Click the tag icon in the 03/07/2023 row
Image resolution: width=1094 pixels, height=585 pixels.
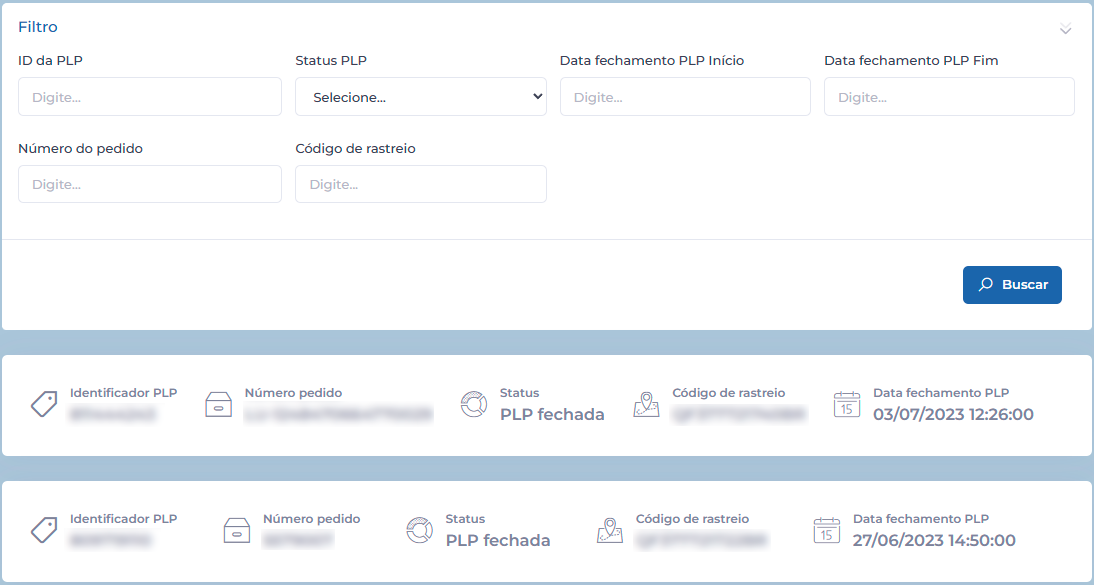44,405
